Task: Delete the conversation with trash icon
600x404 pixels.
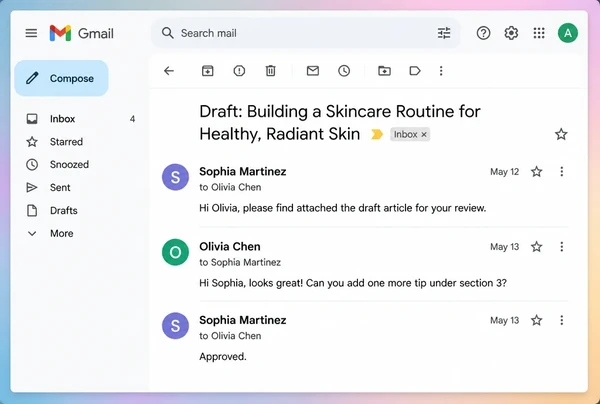Action: tap(271, 71)
